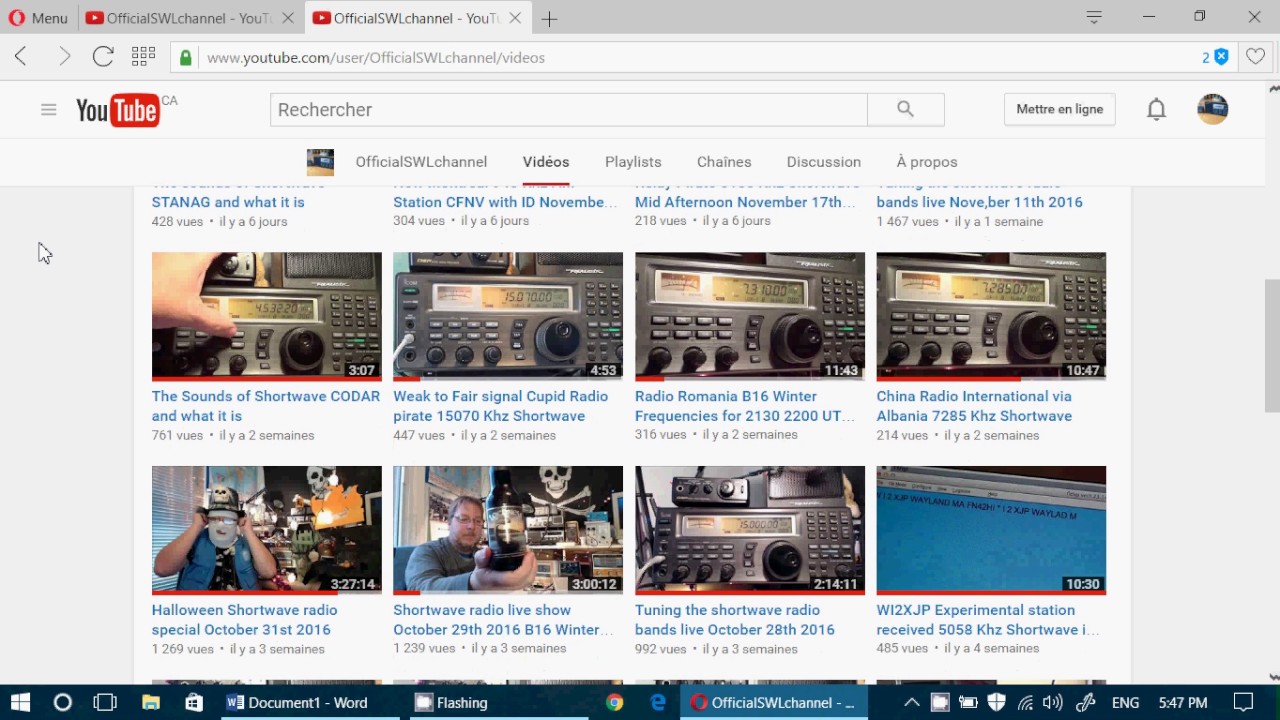Image resolution: width=1280 pixels, height=720 pixels.
Task: Open Weak to Fair signal Cupid Radio link
Action: [500, 406]
